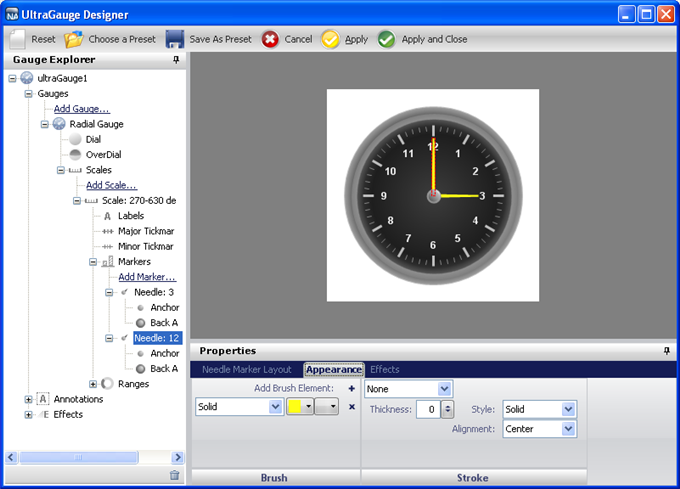This screenshot has width=680, height=489.
Task: Click the Save As Preset disk icon
Action: (x=175, y=39)
